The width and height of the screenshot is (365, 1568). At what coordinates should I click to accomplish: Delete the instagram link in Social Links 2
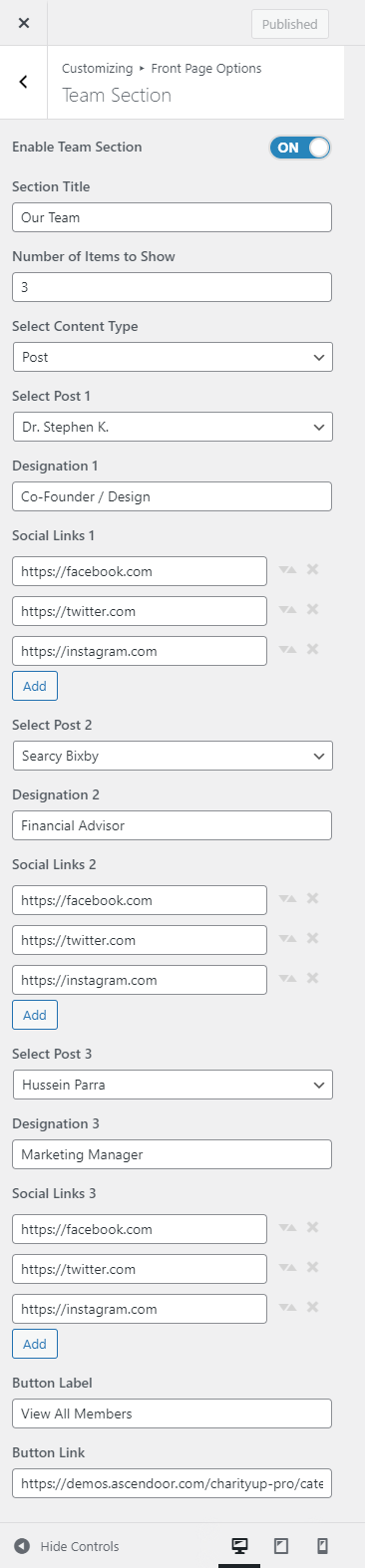click(x=312, y=978)
